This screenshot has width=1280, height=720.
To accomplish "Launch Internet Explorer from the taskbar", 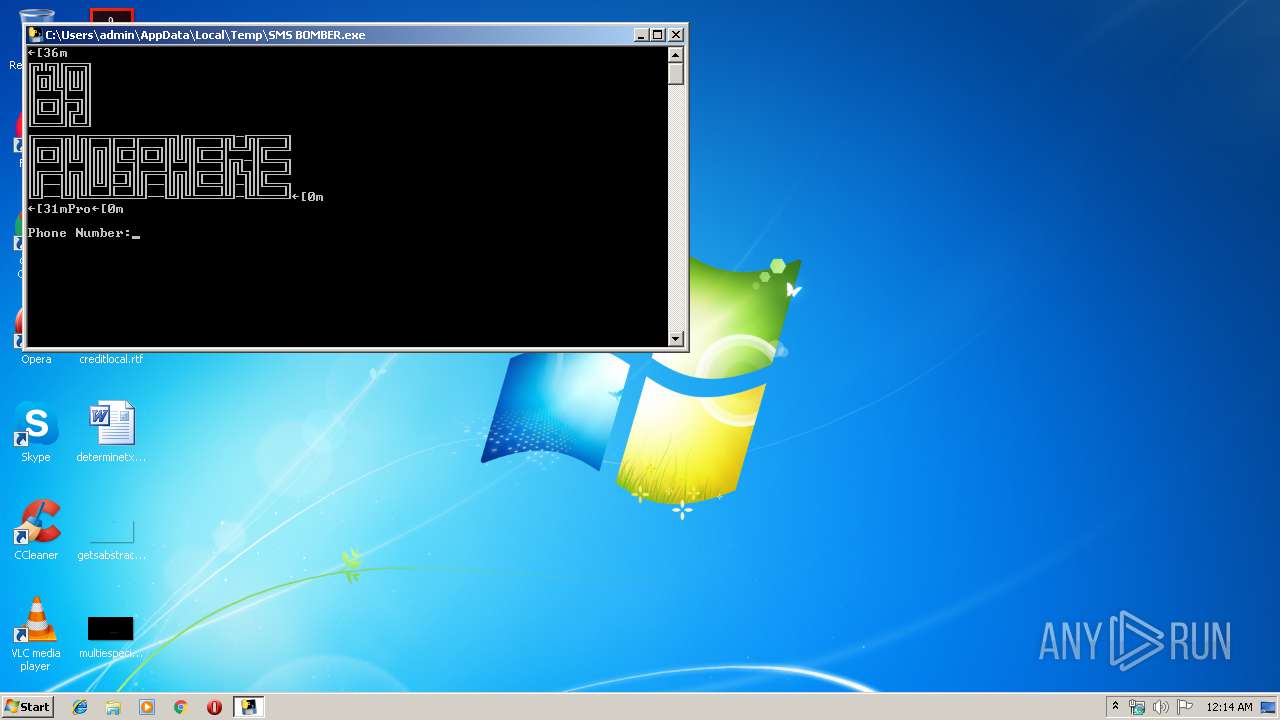I will click(x=80, y=707).
